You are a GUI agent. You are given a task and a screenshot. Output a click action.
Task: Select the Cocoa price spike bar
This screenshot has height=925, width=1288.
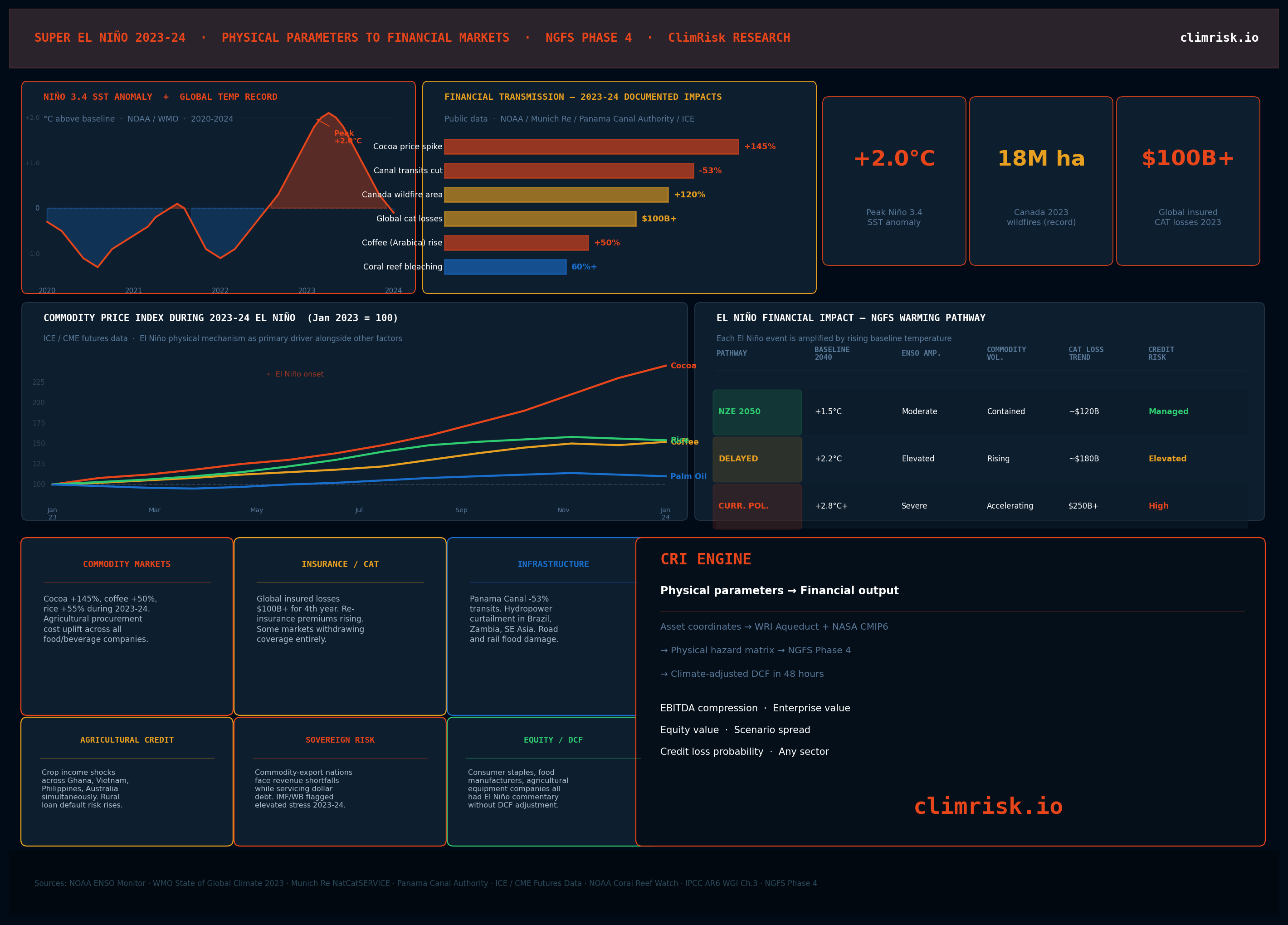[591, 147]
